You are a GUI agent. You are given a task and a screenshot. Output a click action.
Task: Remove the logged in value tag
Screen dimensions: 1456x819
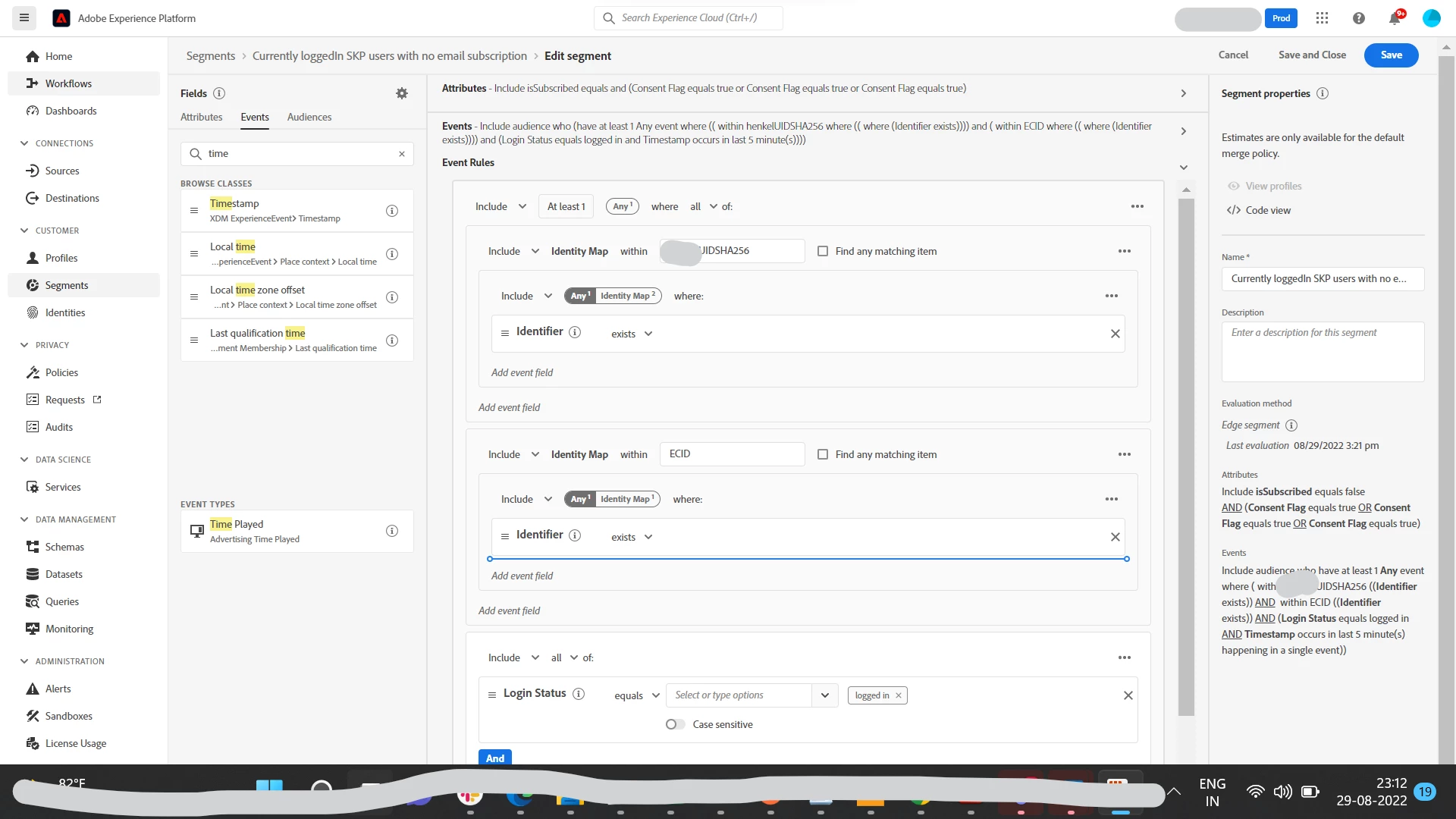(x=899, y=695)
